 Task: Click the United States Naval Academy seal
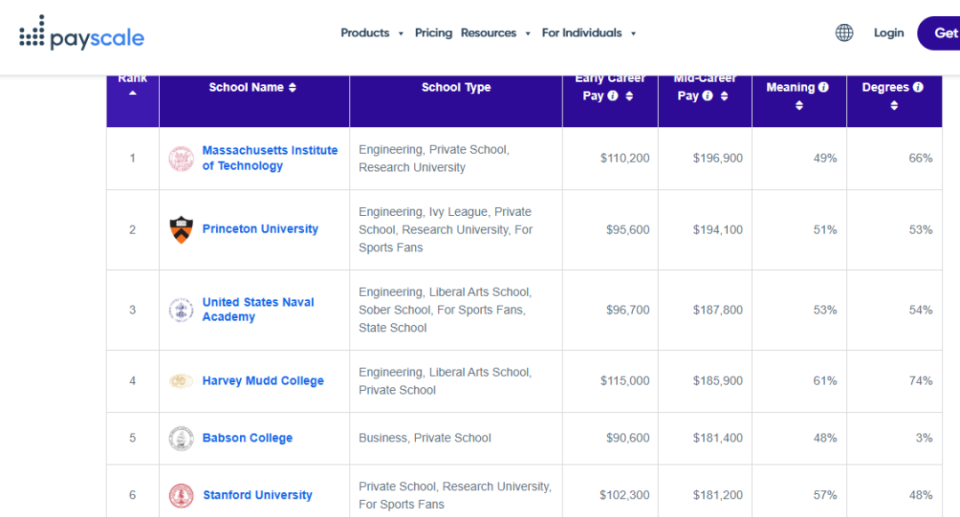tap(181, 310)
